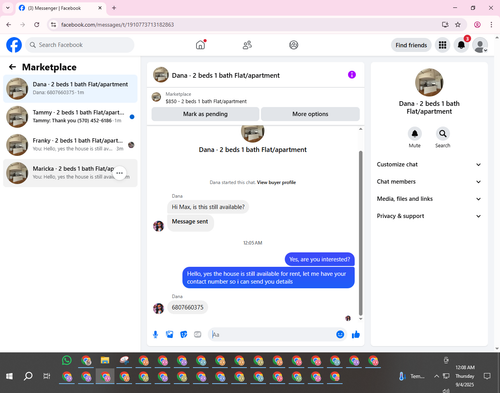The image size is (500, 393).
Task: Expand the Media, files and links section
Action: (429, 199)
